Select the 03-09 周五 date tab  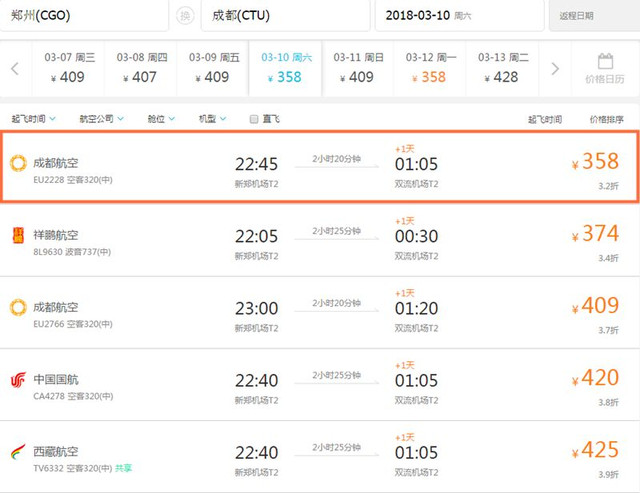click(x=213, y=68)
